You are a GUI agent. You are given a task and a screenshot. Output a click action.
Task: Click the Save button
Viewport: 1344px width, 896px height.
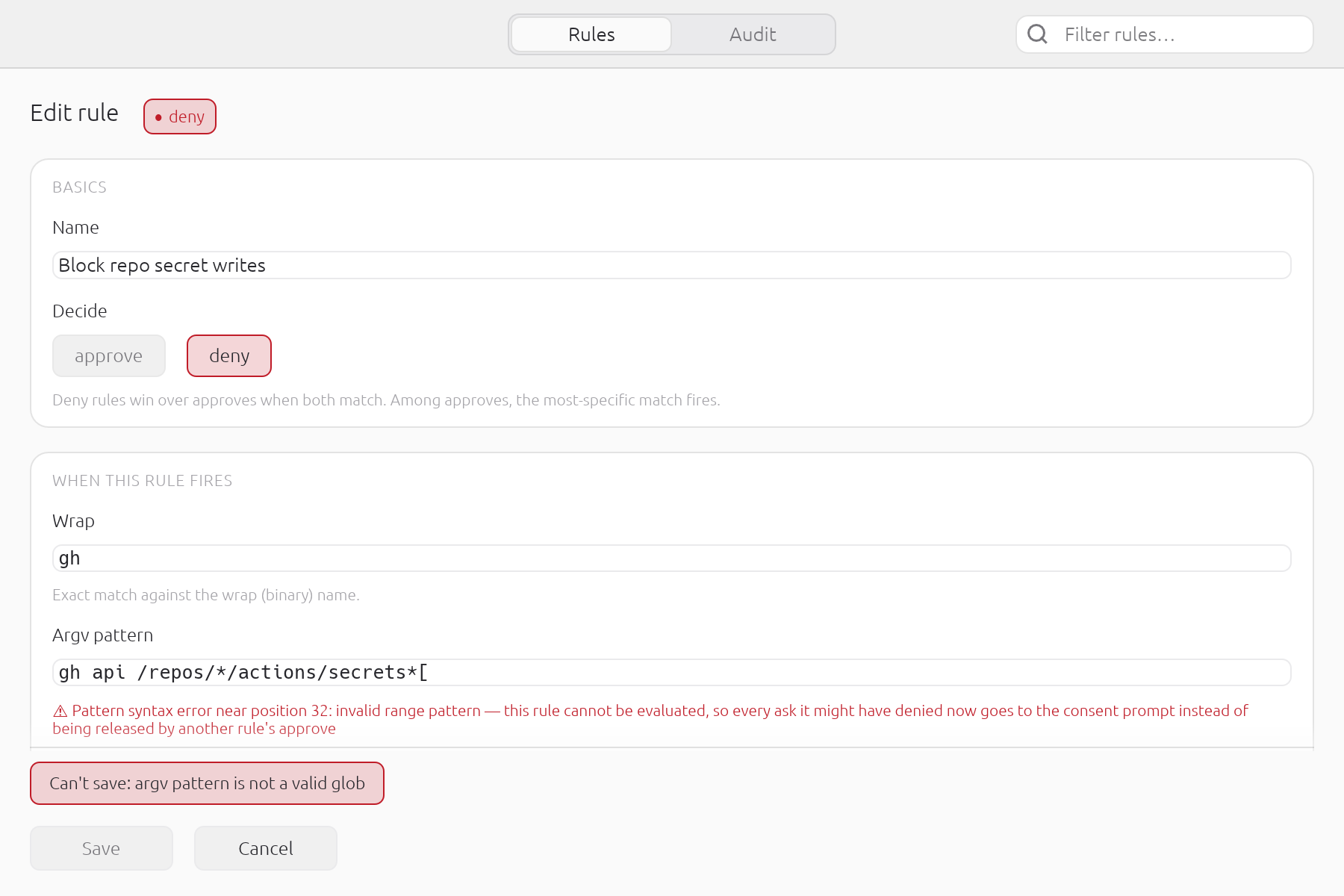tap(102, 848)
